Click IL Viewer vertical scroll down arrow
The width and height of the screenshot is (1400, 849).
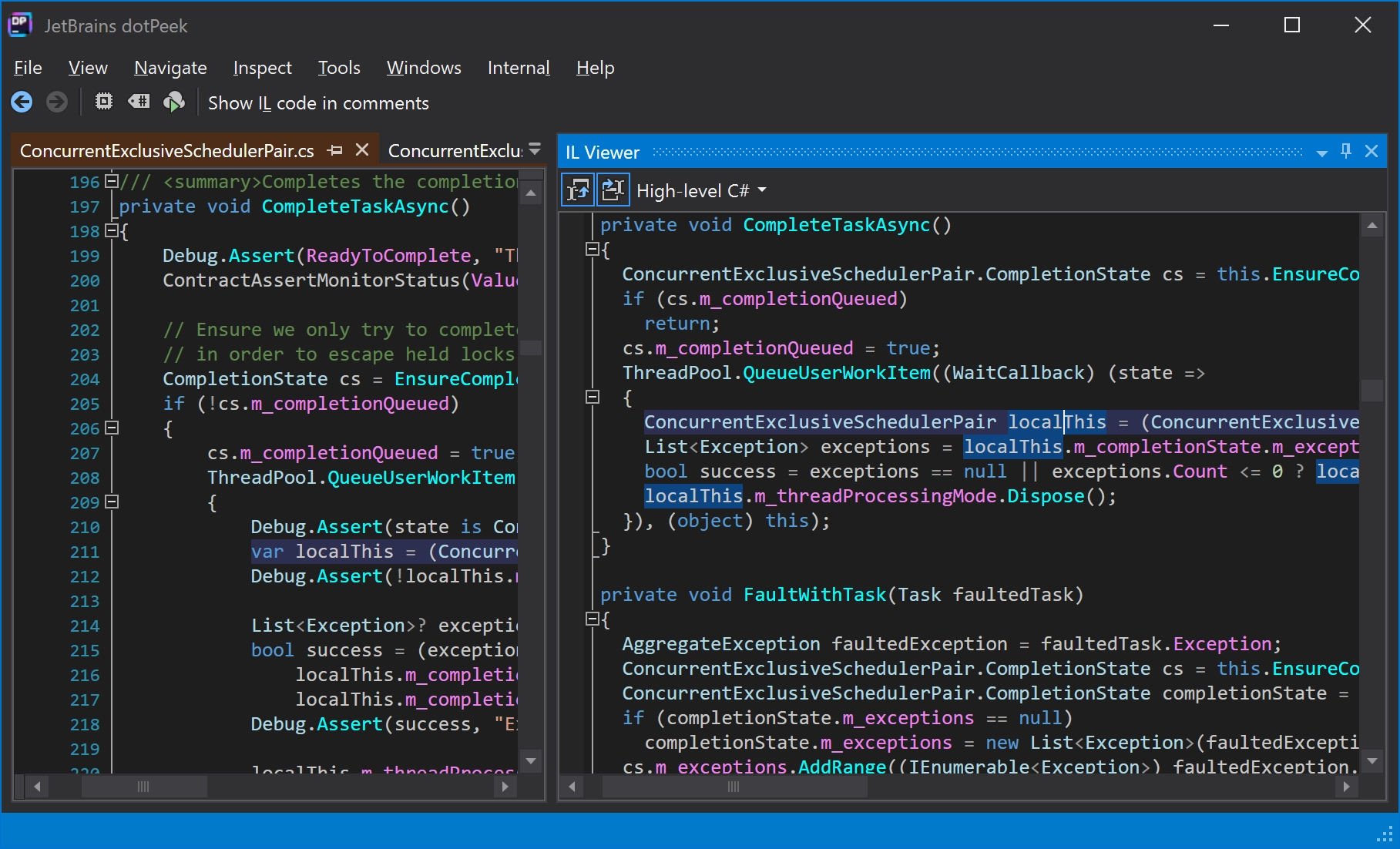coord(1372,761)
